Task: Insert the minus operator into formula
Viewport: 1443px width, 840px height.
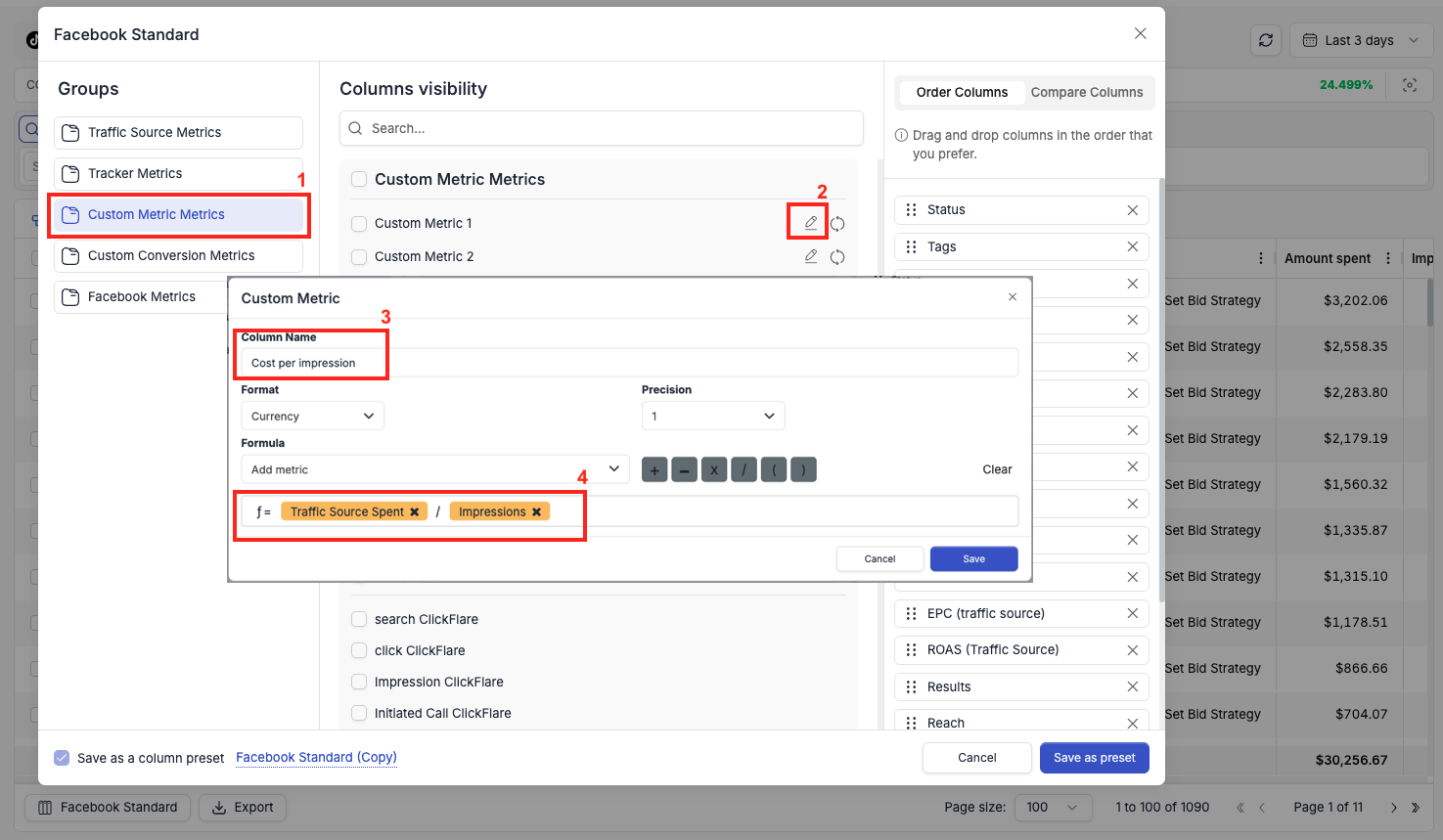Action: [x=685, y=470]
